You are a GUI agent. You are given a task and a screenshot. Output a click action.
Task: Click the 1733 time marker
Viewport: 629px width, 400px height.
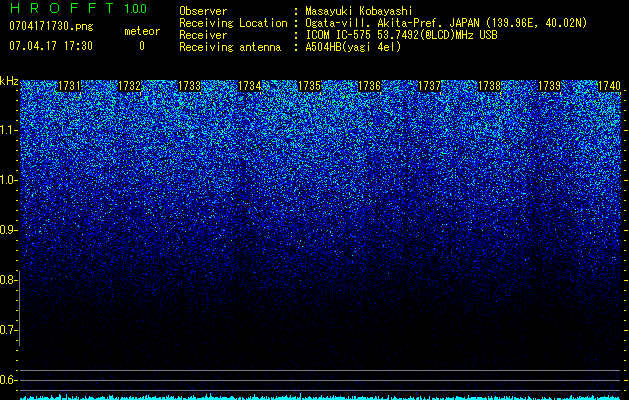(x=189, y=86)
